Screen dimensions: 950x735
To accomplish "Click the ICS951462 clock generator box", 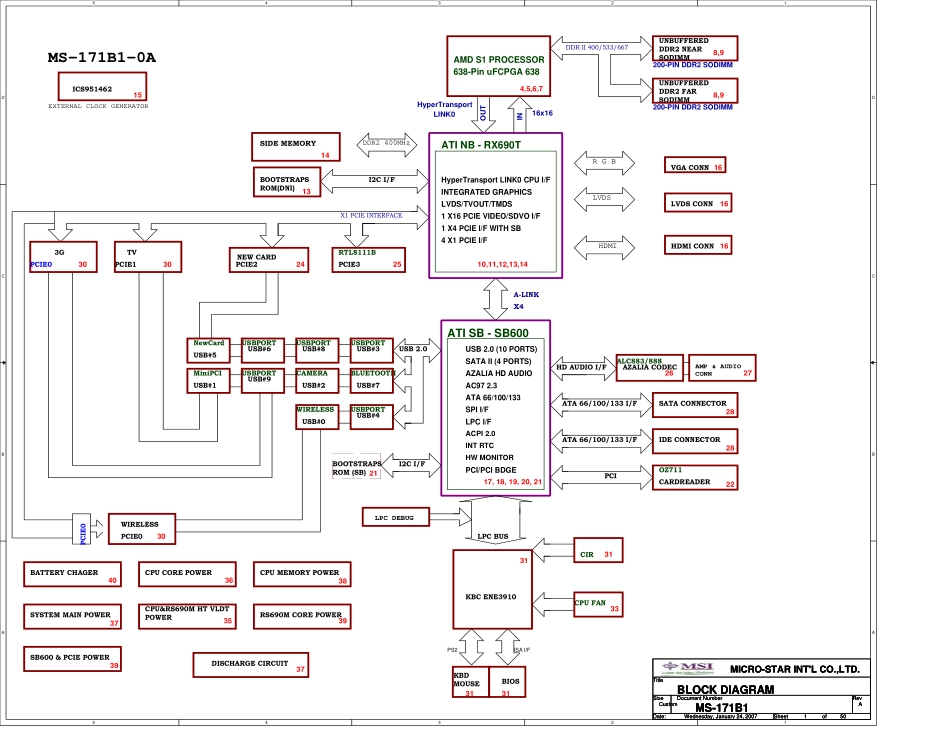I will point(99,91).
